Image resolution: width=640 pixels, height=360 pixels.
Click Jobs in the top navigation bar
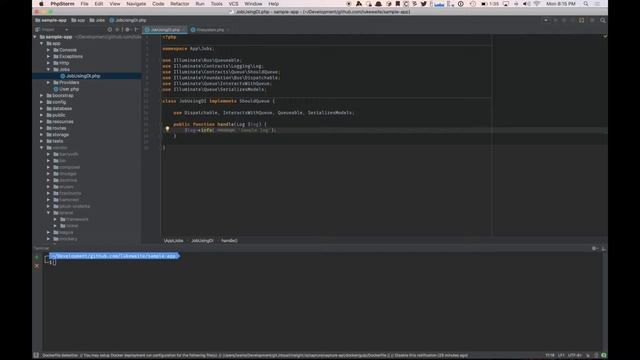(x=97, y=20)
